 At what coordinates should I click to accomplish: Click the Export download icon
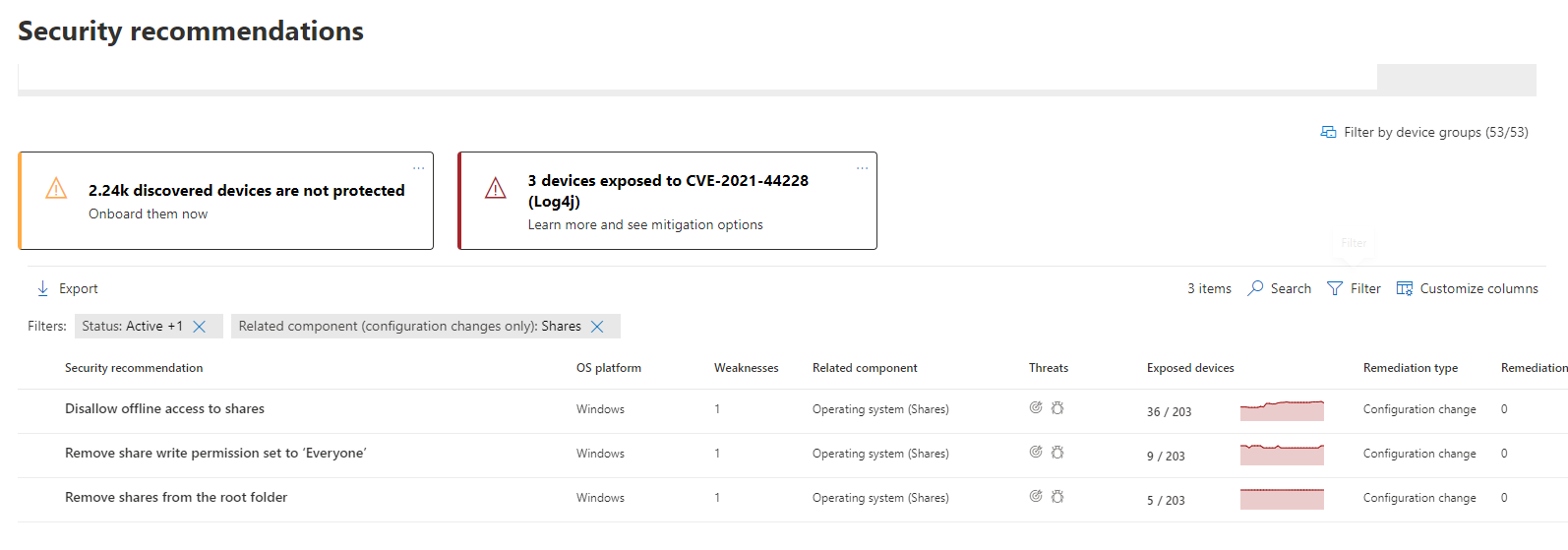pyautogui.click(x=43, y=288)
